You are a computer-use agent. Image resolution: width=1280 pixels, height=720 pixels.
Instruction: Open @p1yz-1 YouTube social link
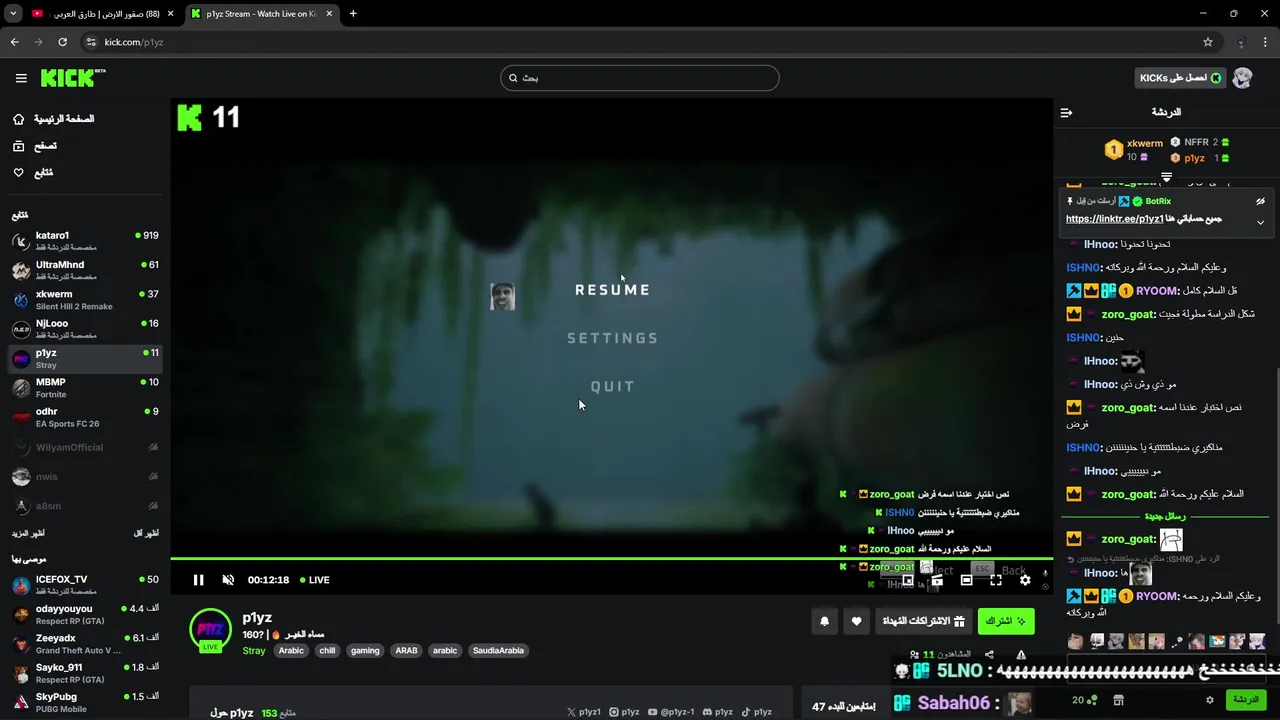(671, 712)
